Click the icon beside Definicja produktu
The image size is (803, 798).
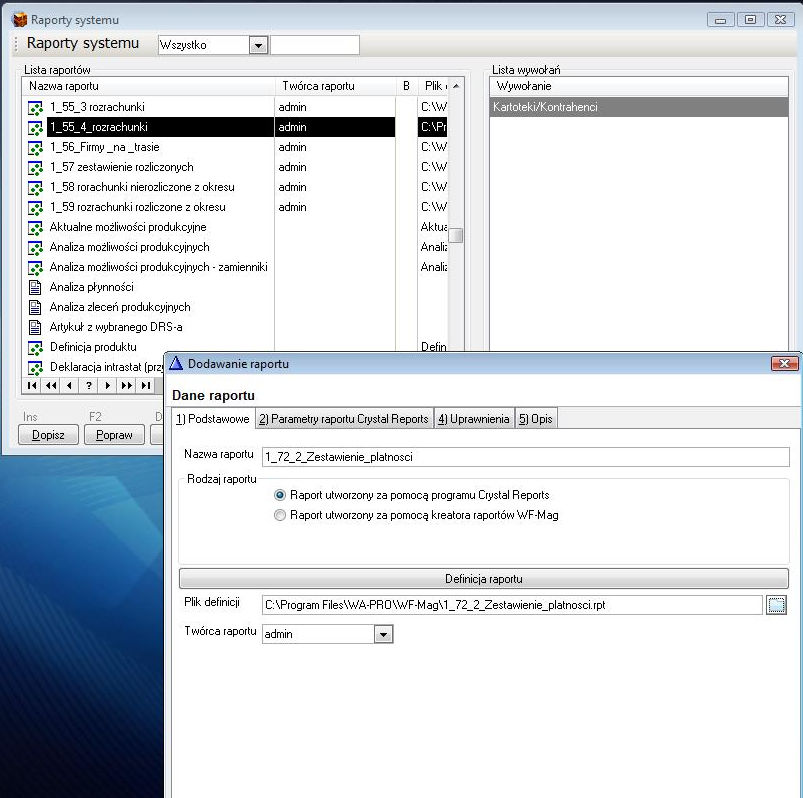pyautogui.click(x=35, y=347)
